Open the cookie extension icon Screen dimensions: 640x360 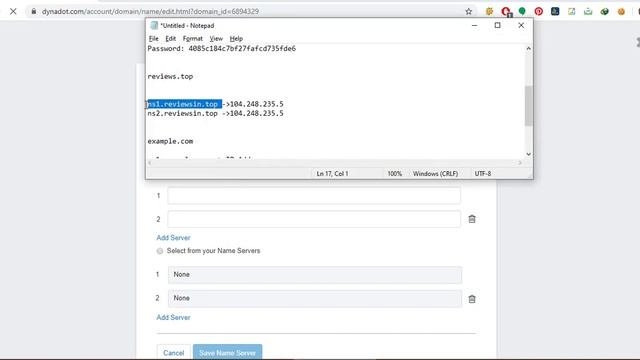(621, 11)
